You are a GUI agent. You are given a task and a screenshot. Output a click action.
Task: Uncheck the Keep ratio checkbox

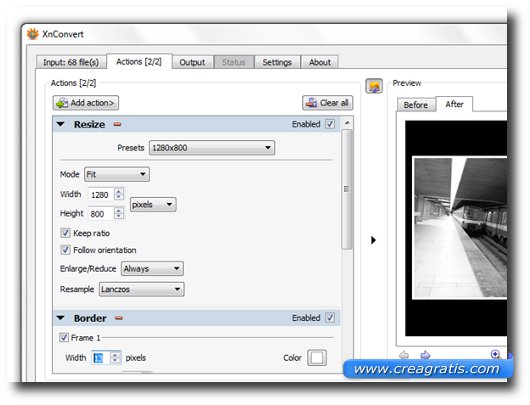coord(65,233)
